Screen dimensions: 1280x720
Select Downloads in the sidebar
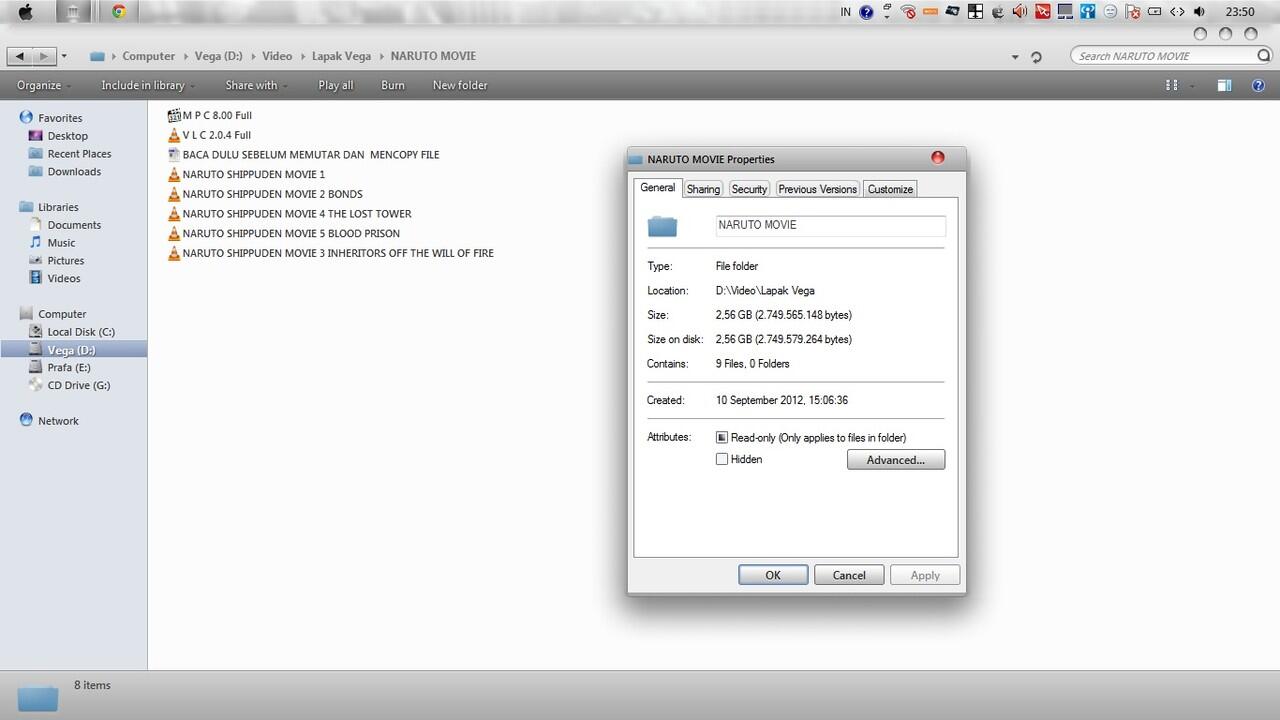point(74,172)
